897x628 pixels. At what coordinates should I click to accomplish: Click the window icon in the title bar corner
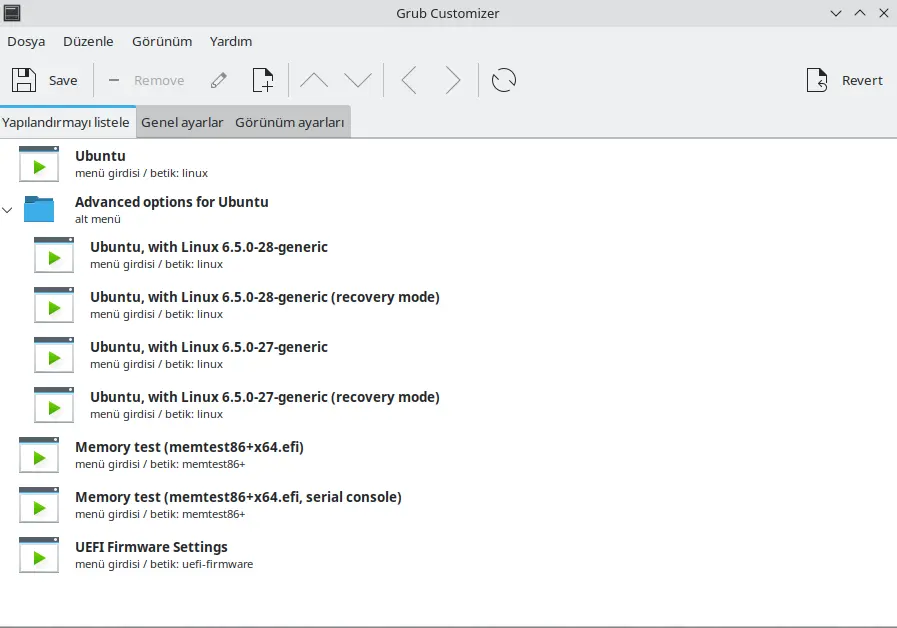pyautogui.click(x=11, y=13)
